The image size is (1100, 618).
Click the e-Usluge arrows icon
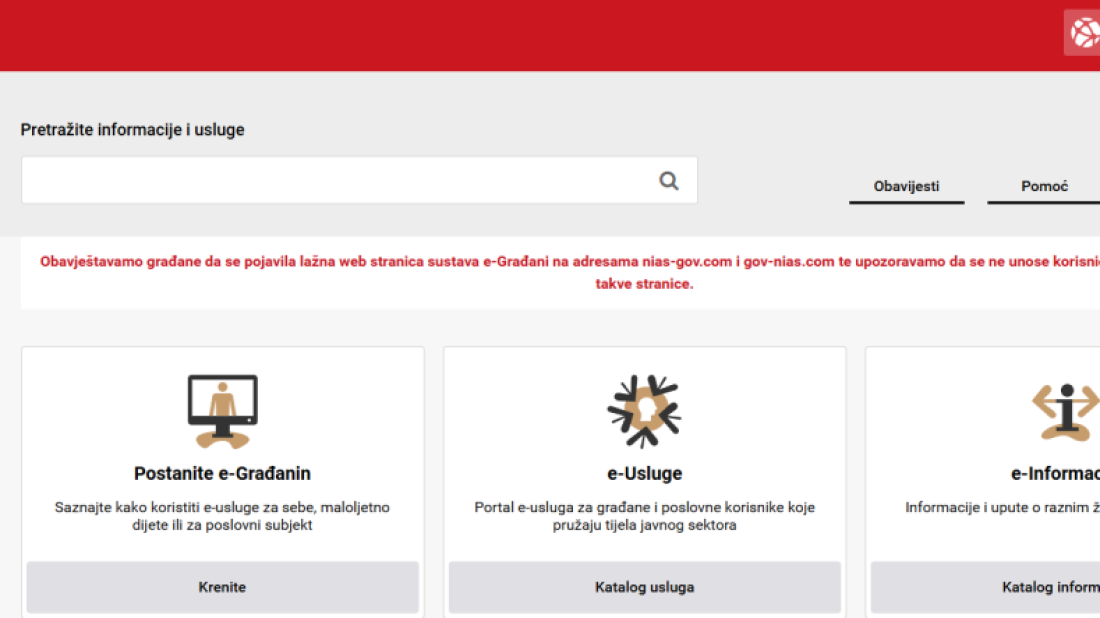[644, 412]
